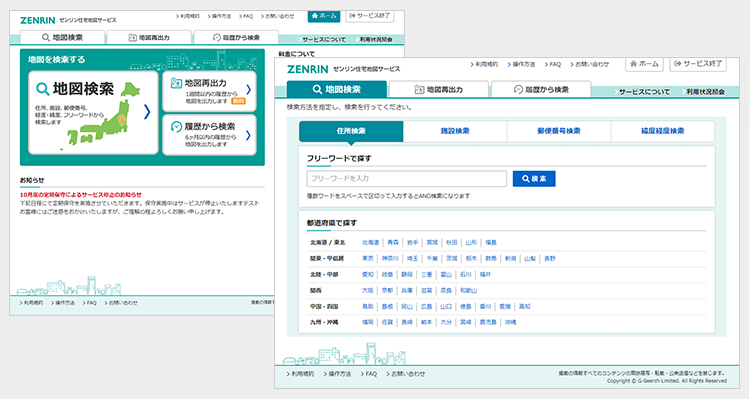Select the 地図再出力 tab in front window
The height and width of the screenshot is (400, 750).
pyautogui.click(x=439, y=89)
